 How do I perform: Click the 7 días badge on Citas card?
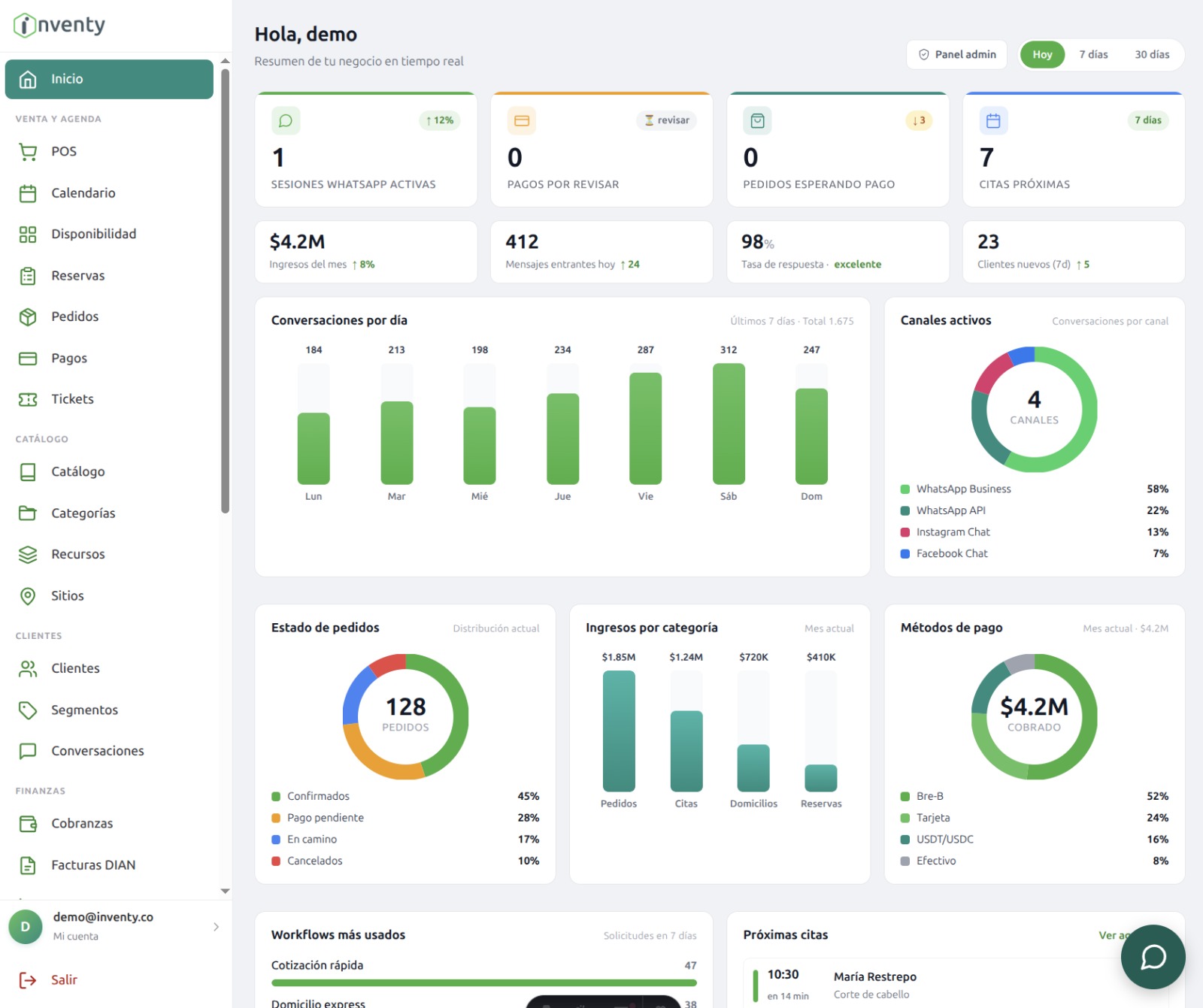click(x=1148, y=120)
